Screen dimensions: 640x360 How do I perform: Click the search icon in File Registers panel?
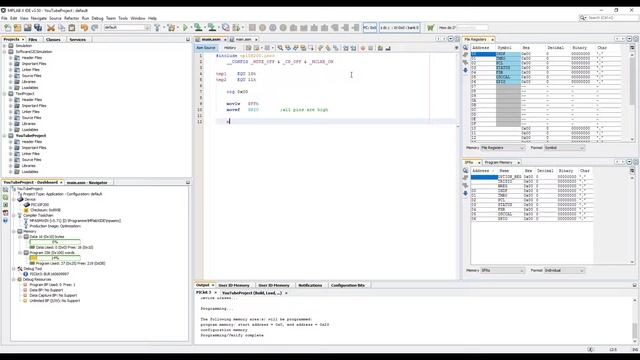pyautogui.click(x=465, y=48)
